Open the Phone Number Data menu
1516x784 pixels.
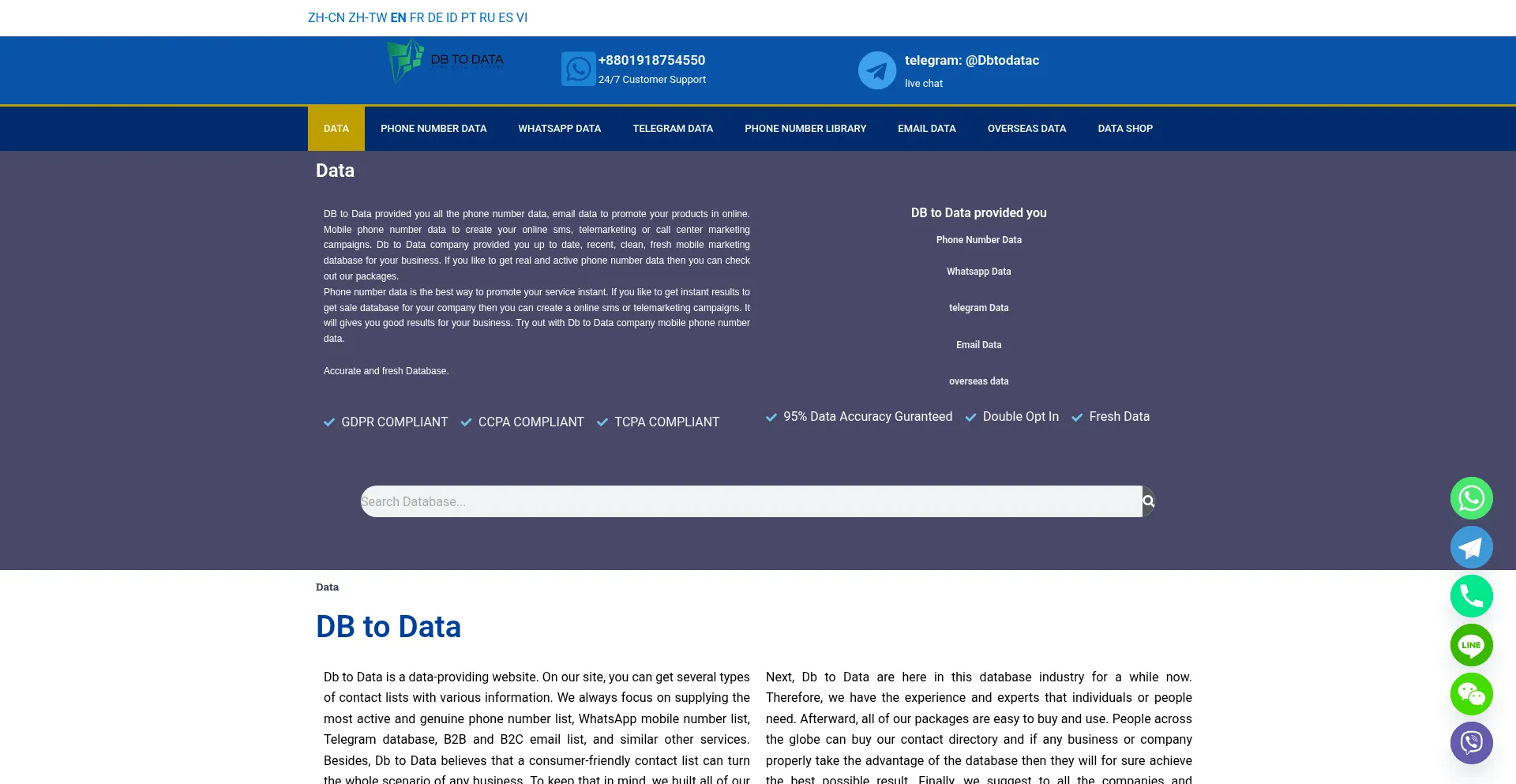coord(433,129)
